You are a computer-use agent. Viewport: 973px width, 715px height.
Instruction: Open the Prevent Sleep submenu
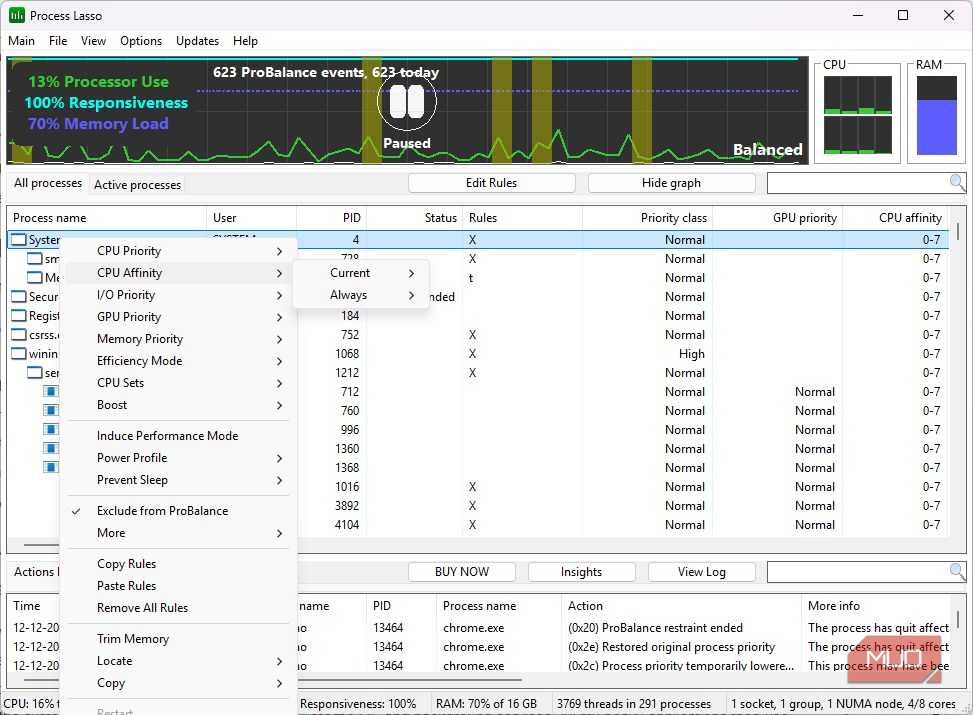coord(178,480)
